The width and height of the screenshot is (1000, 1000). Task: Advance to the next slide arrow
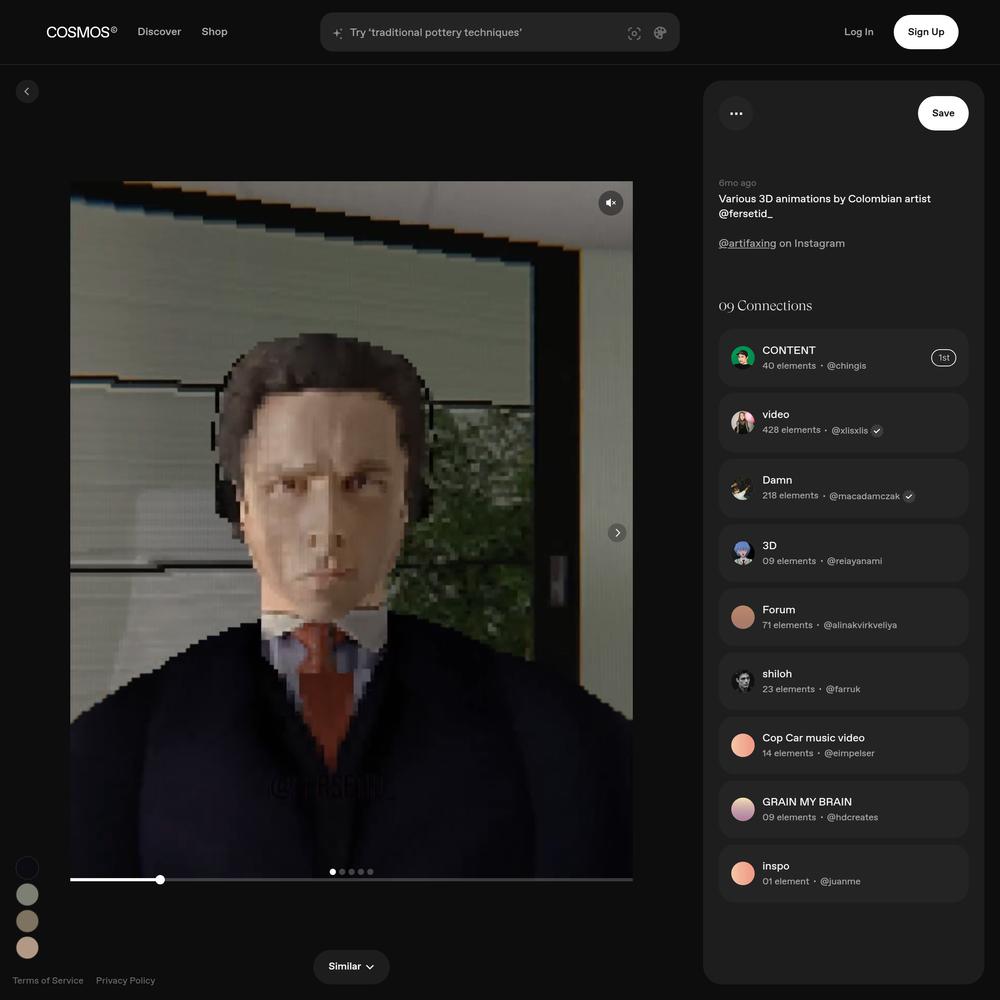[617, 533]
